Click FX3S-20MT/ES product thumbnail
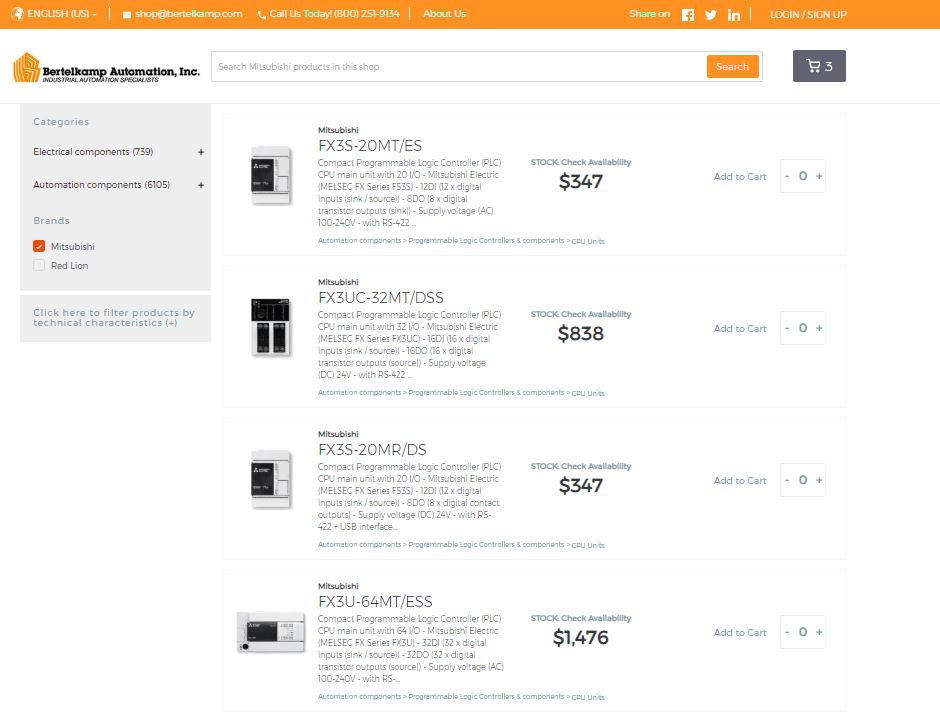The image size is (940, 718). pos(272,176)
